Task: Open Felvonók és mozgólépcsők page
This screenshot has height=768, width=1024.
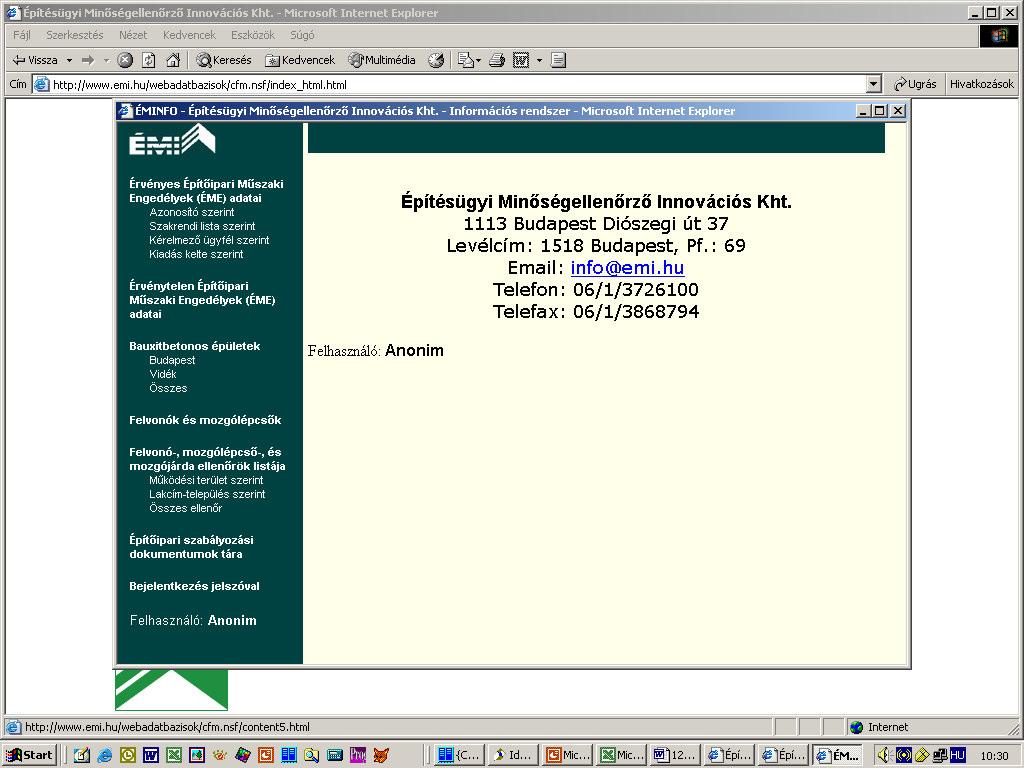Action: [205, 420]
